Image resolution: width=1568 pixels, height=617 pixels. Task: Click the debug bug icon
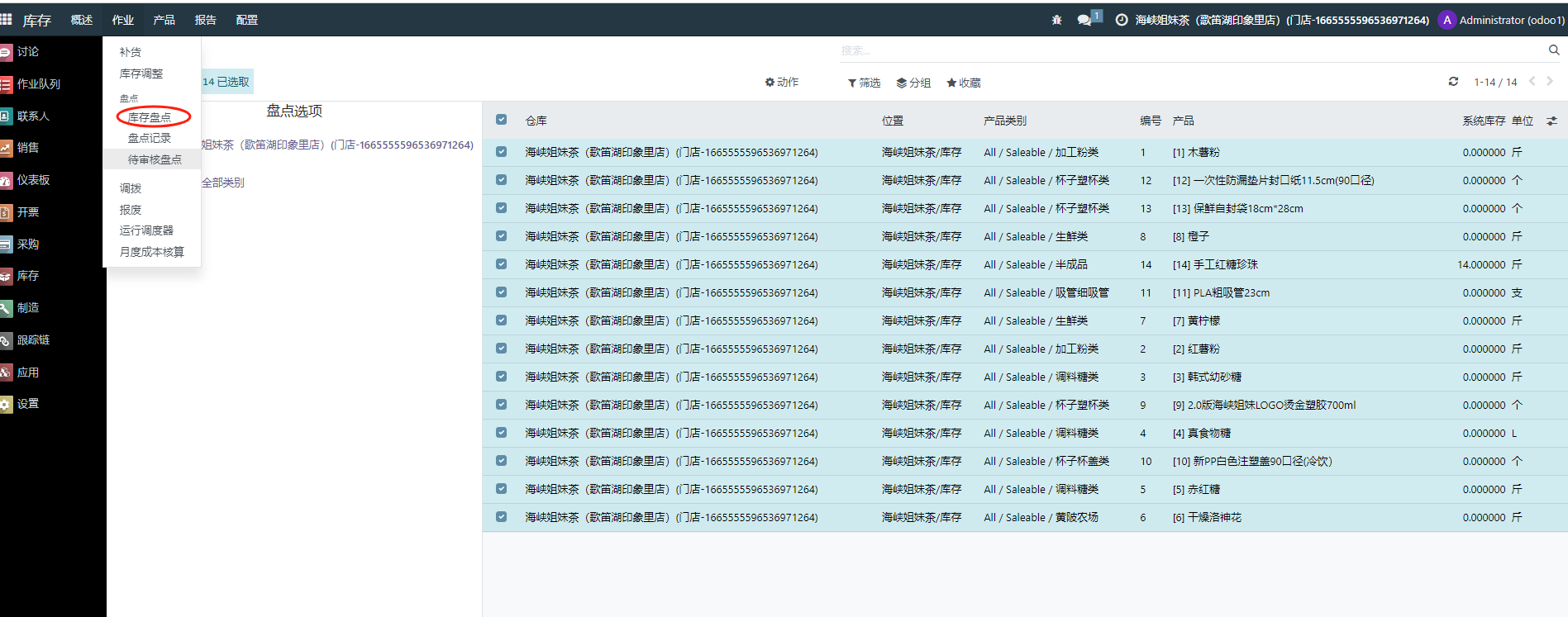click(1056, 20)
